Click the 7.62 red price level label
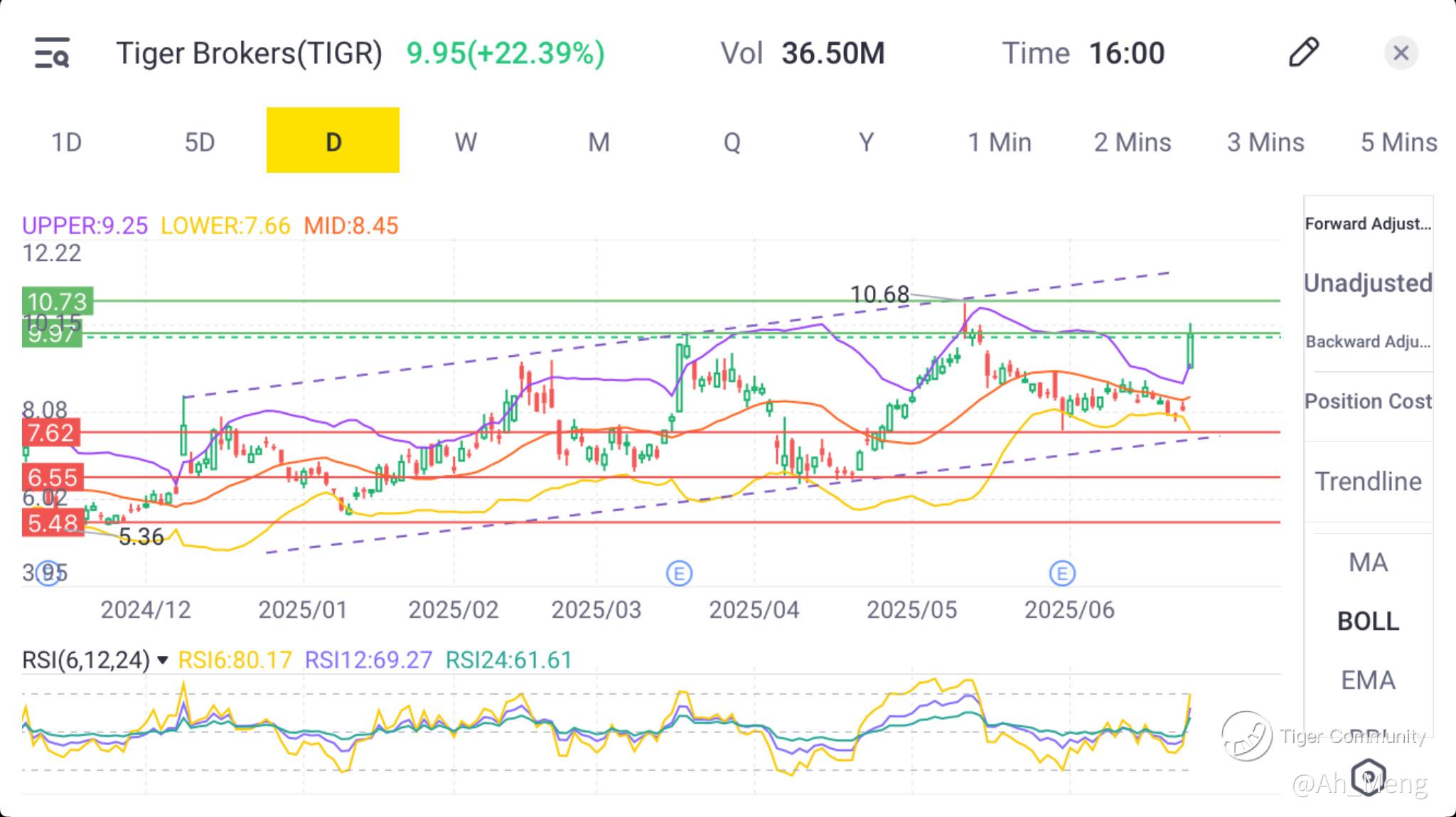 [51, 432]
